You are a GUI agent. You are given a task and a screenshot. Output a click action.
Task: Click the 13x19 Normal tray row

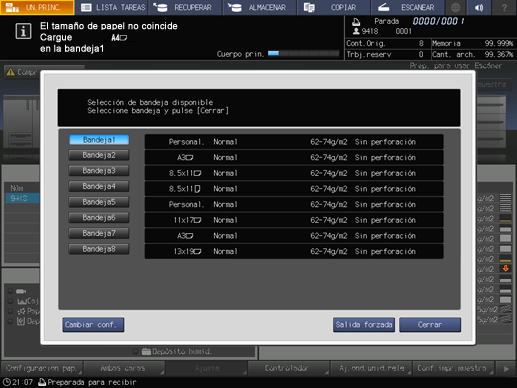coord(294,251)
